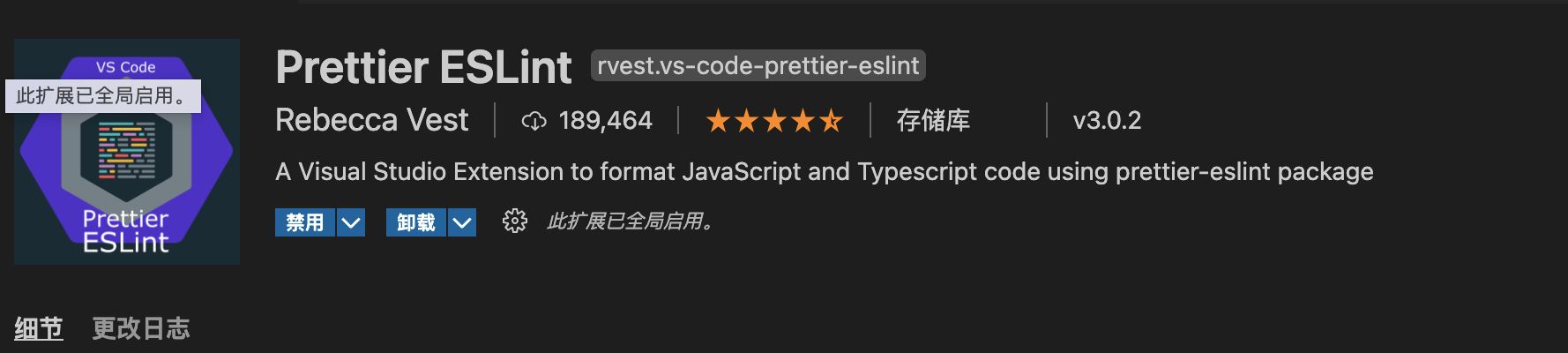Click the publisher name Rebecca Vest
This screenshot has width=1568, height=353.
[x=371, y=120]
